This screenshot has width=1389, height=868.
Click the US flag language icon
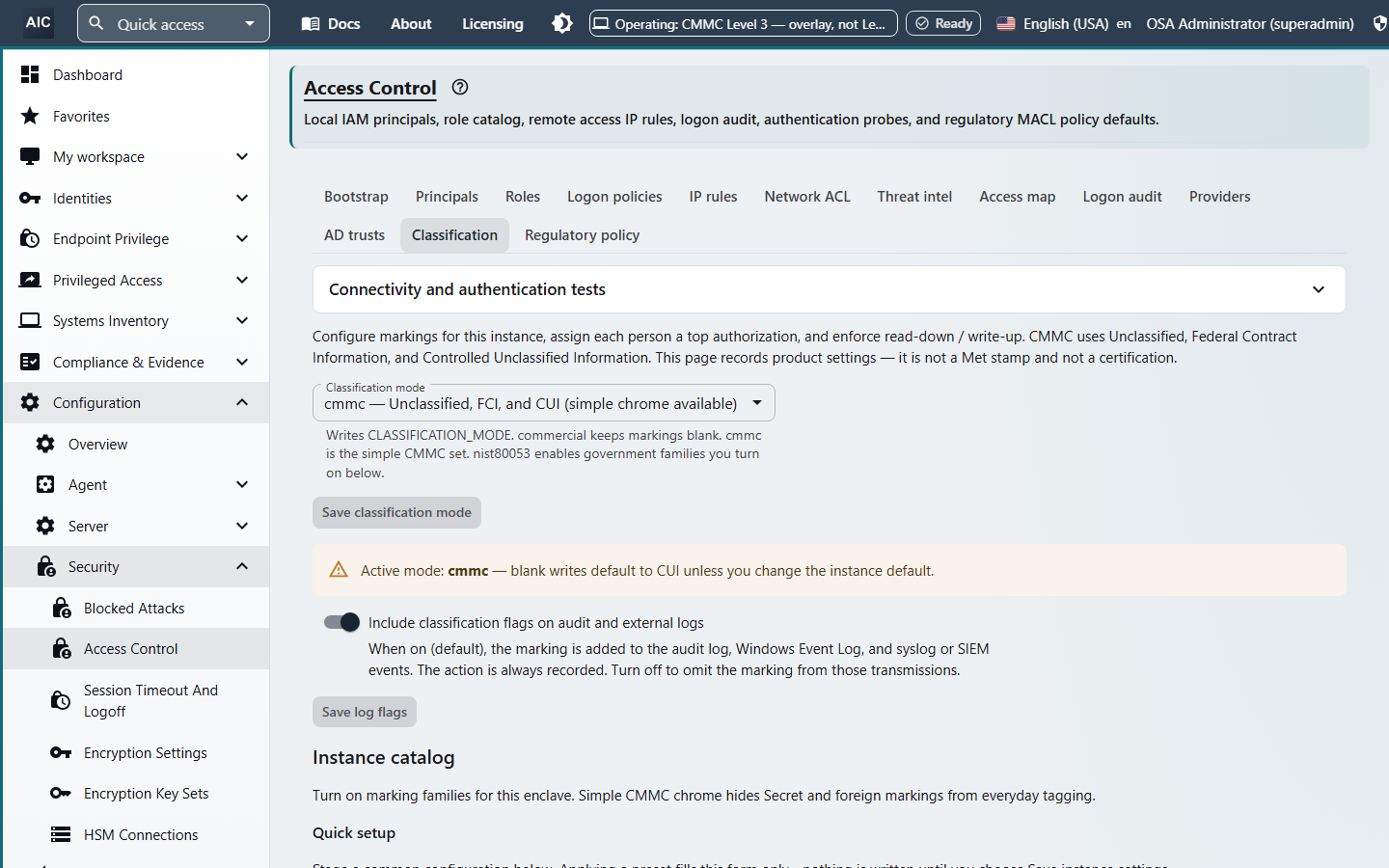(1006, 23)
